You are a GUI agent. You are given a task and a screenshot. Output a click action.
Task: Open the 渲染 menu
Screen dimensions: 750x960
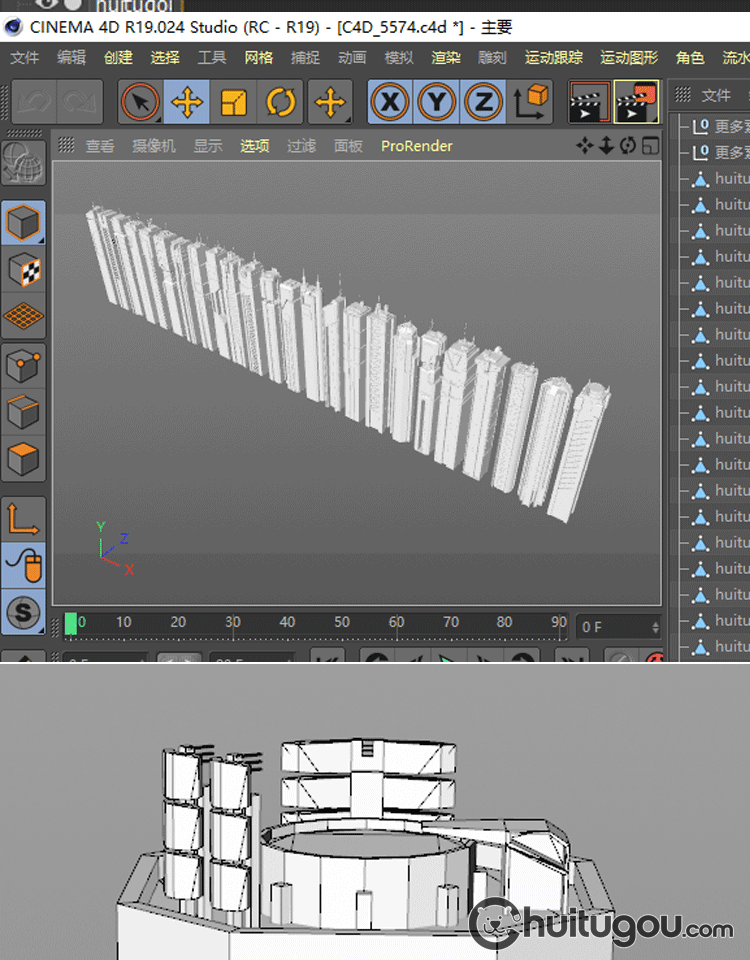pos(446,58)
